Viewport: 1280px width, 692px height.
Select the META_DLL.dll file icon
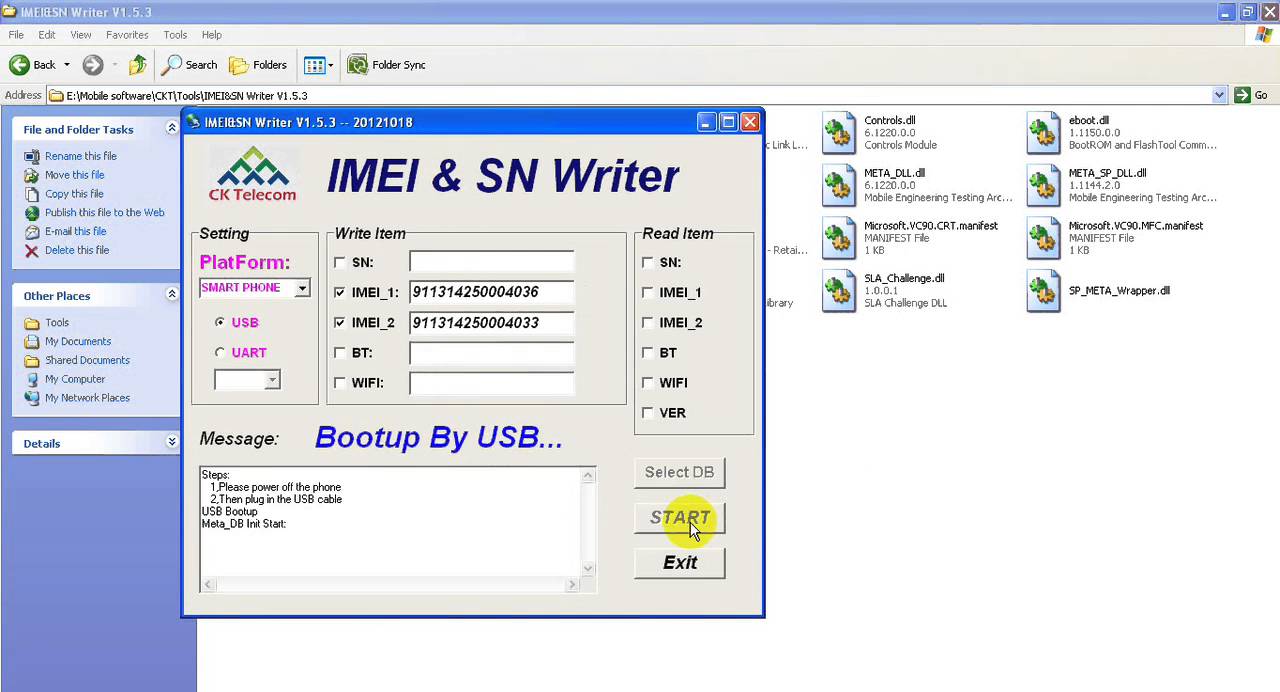840,186
